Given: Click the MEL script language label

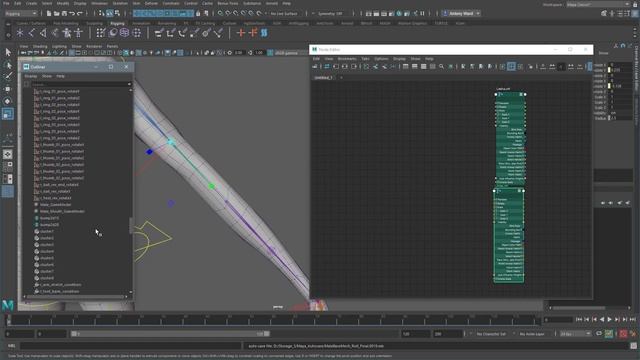Looking at the screenshot, I should (x=11, y=346).
